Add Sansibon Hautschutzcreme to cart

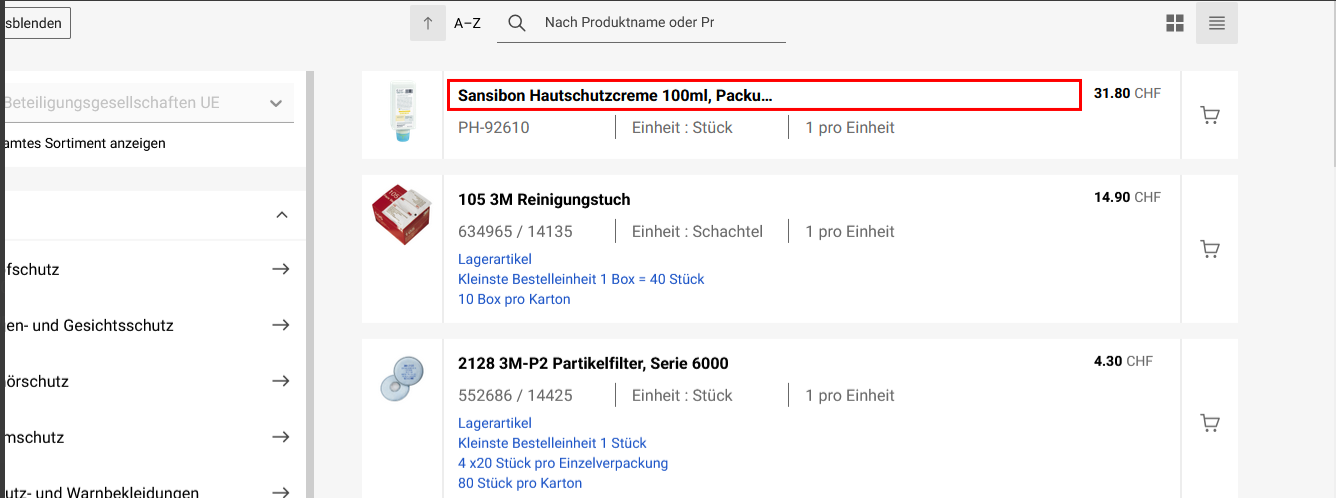[x=1210, y=116]
